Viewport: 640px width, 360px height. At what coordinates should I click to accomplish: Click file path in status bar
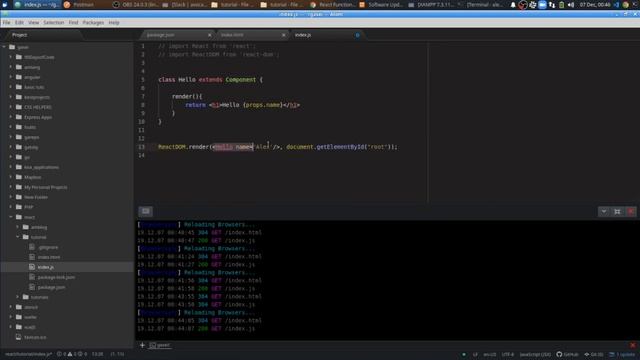click(28, 354)
